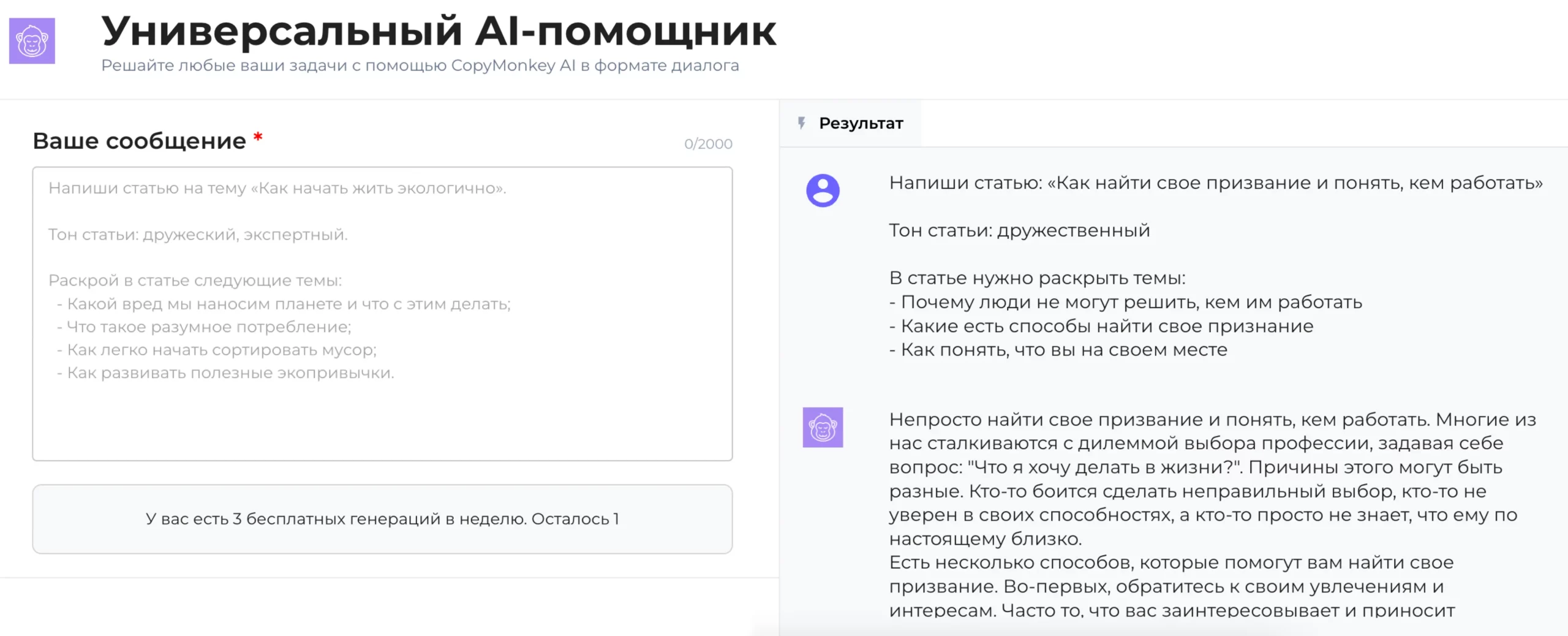The width and height of the screenshot is (1568, 636).
Task: Click the free generations remaining notice
Action: coord(382,519)
